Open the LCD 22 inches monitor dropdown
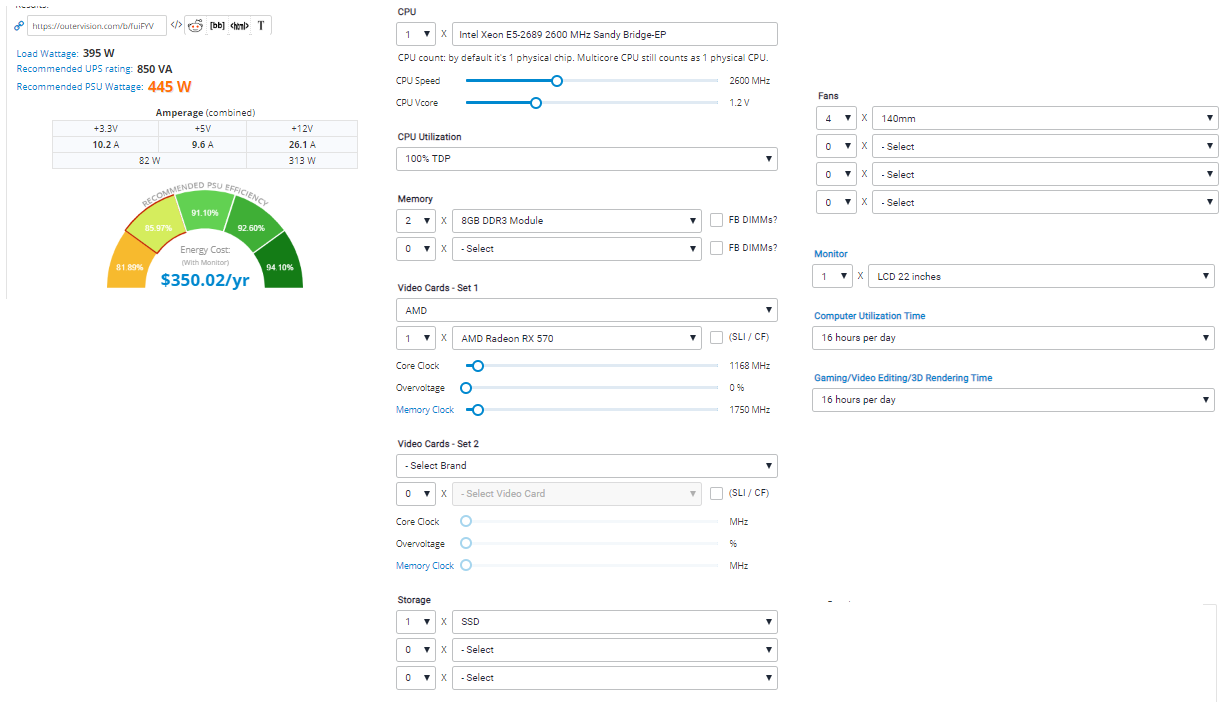1220x702 pixels. (x=1043, y=276)
